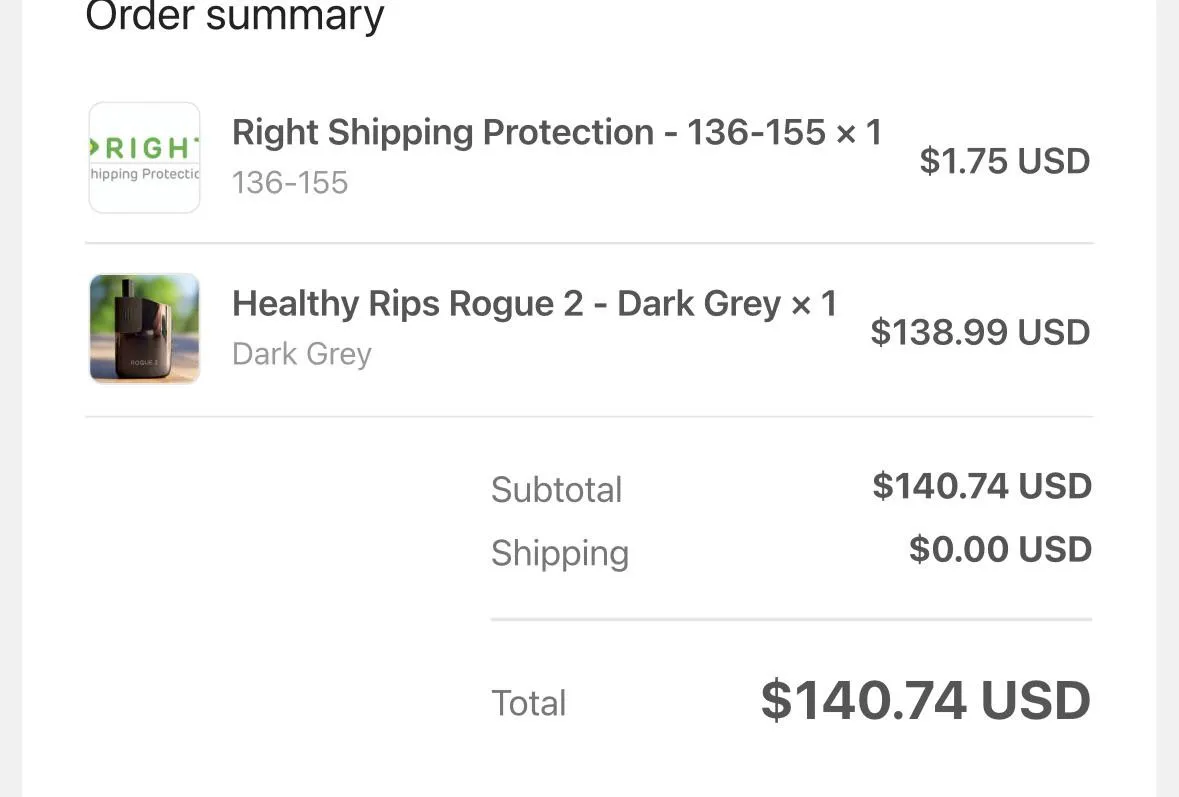Viewport: 1179px width, 797px height.
Task: Click the divider line between the two items
Action: pos(589,243)
